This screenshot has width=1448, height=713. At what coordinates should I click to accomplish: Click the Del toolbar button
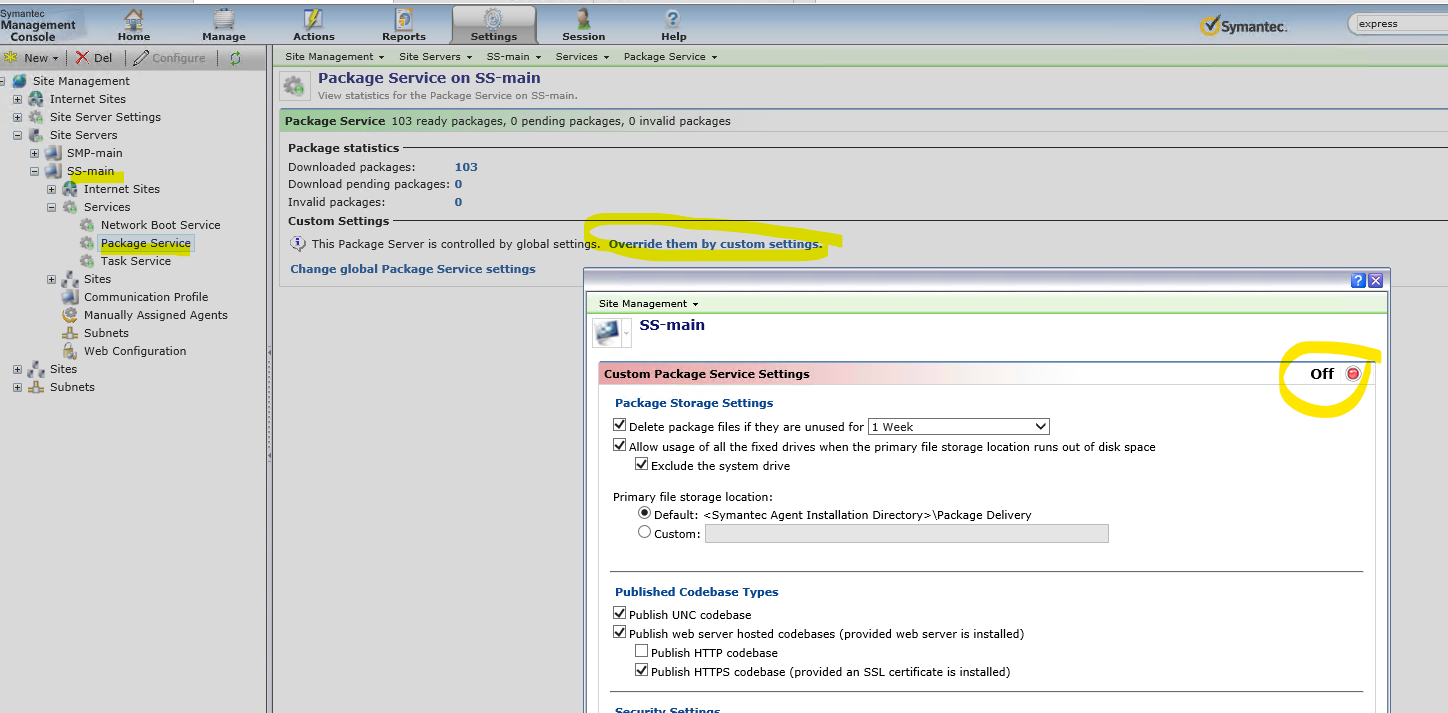(x=94, y=58)
